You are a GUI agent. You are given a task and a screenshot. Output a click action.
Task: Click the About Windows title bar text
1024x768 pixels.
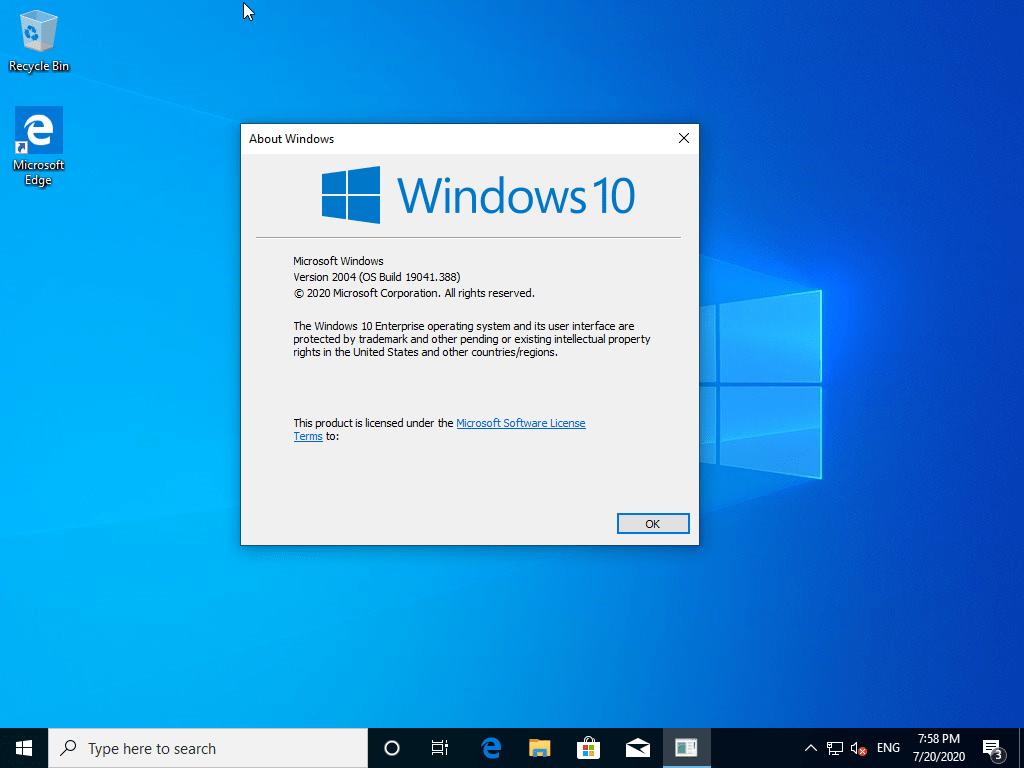(x=291, y=138)
